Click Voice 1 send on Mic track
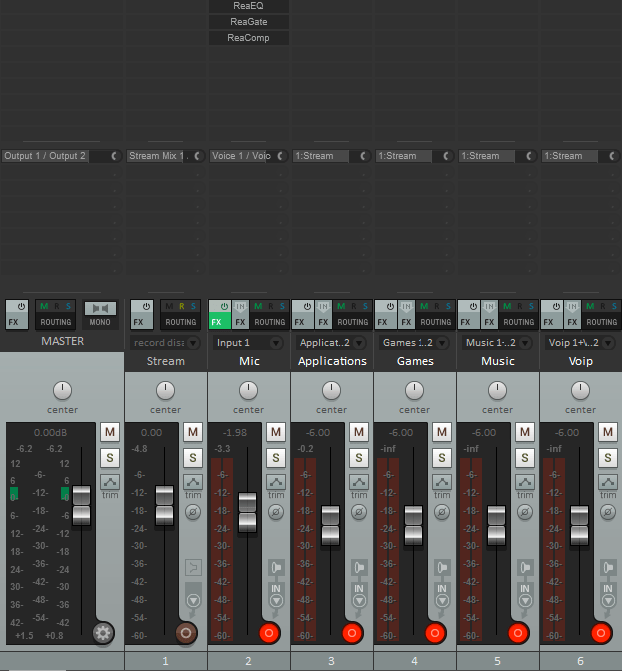 (241, 156)
